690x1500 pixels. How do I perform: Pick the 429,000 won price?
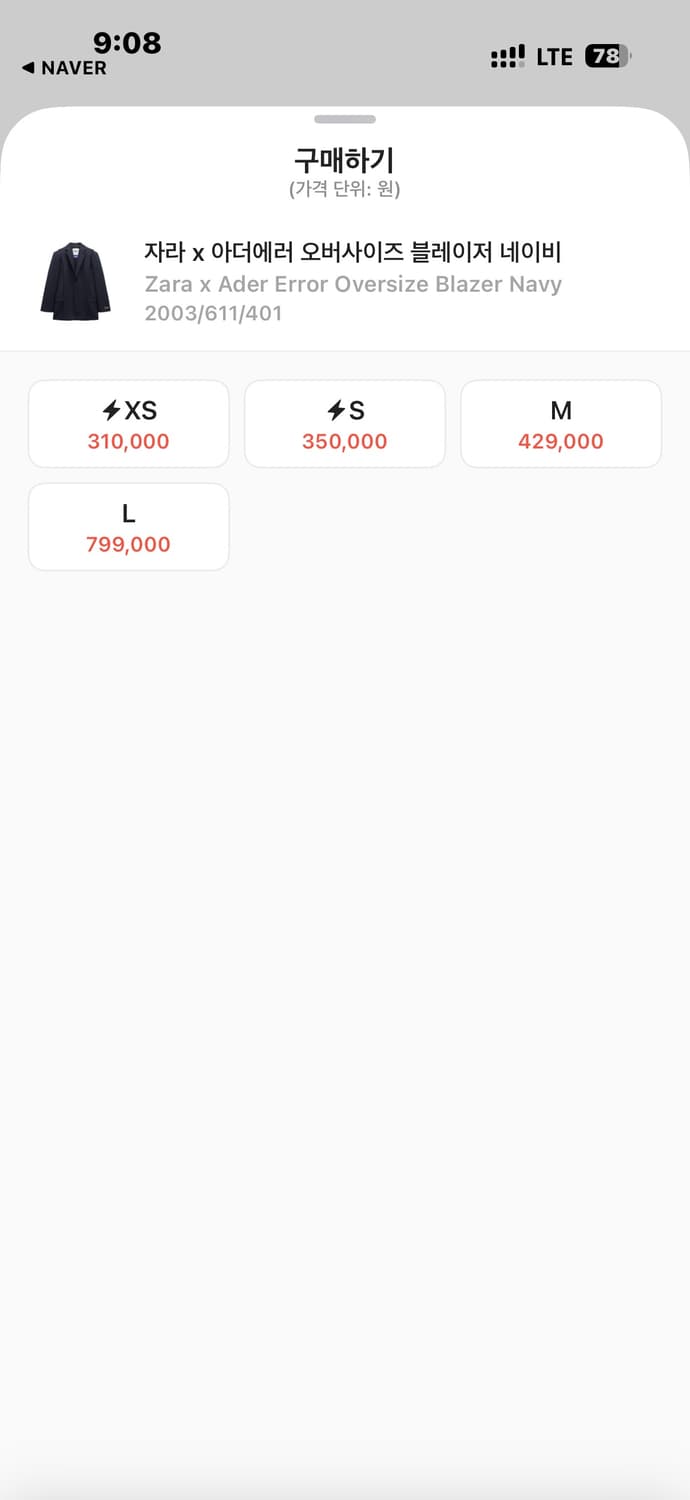(560, 442)
